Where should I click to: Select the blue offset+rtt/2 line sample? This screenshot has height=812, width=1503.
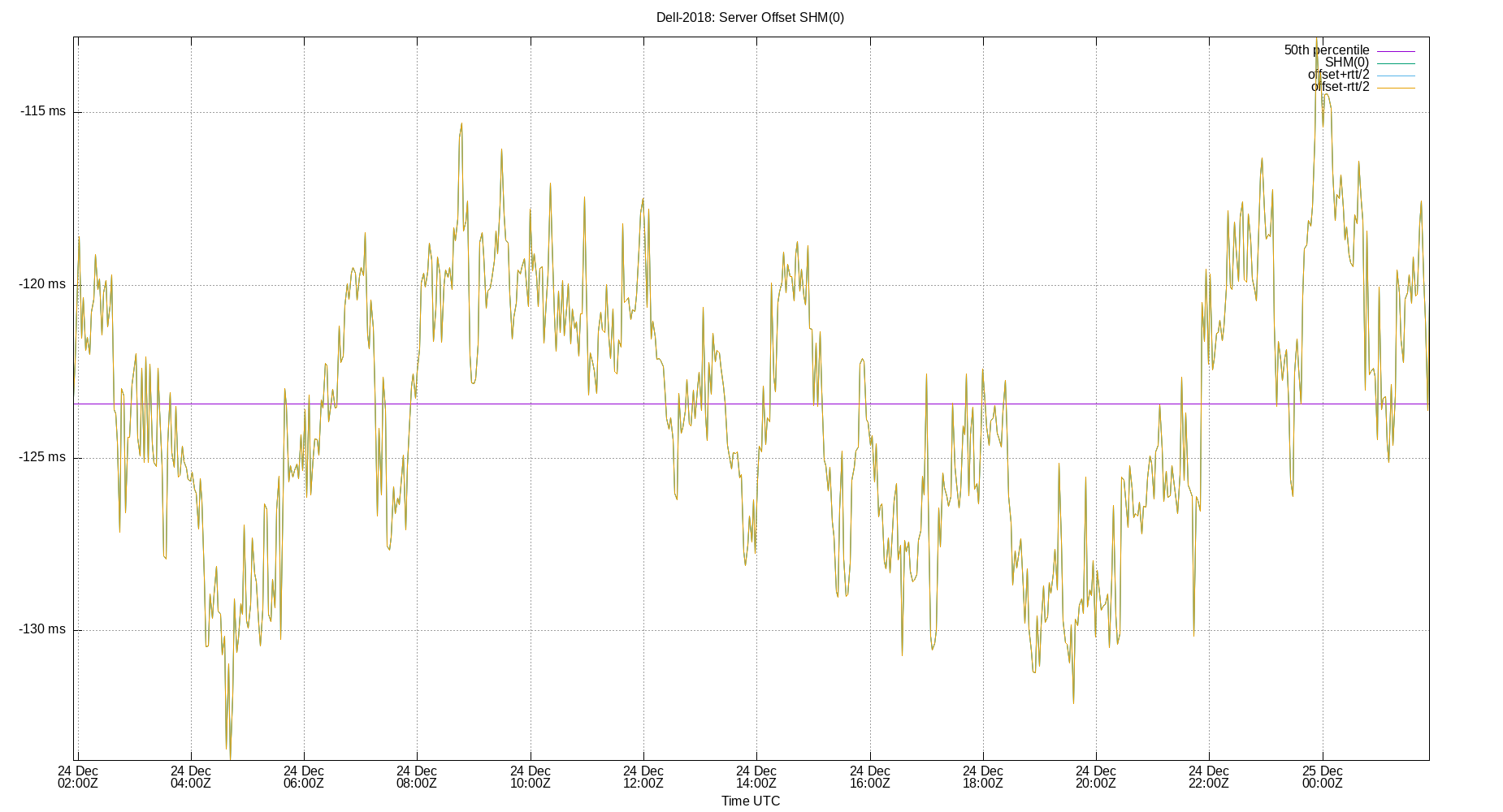pyautogui.click(x=1396, y=75)
